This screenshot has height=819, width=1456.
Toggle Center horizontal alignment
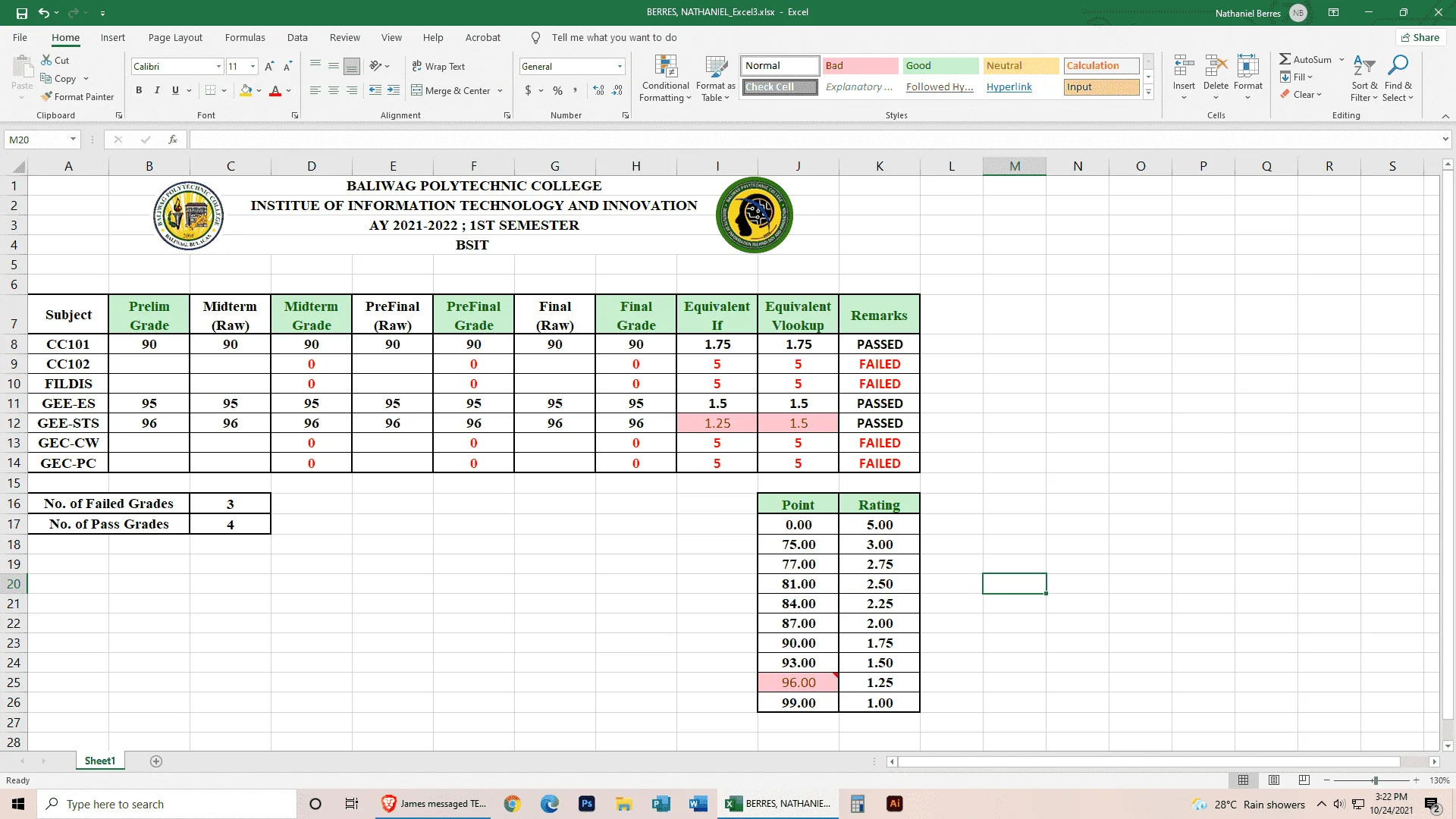[334, 90]
